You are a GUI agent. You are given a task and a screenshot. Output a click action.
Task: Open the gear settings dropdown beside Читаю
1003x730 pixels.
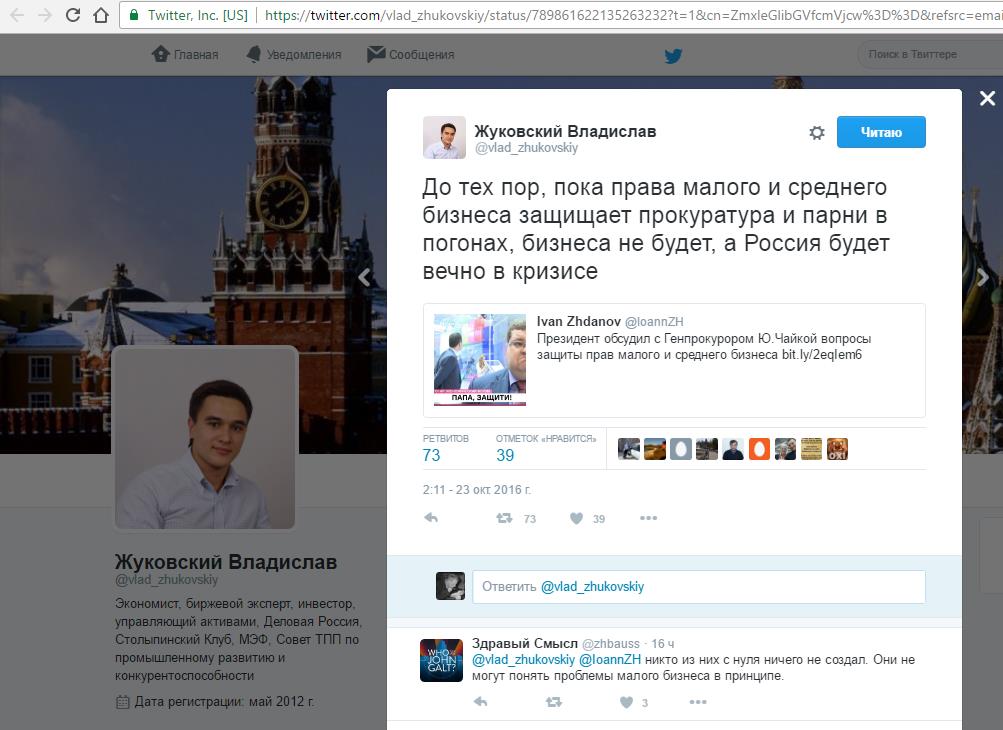(x=817, y=132)
